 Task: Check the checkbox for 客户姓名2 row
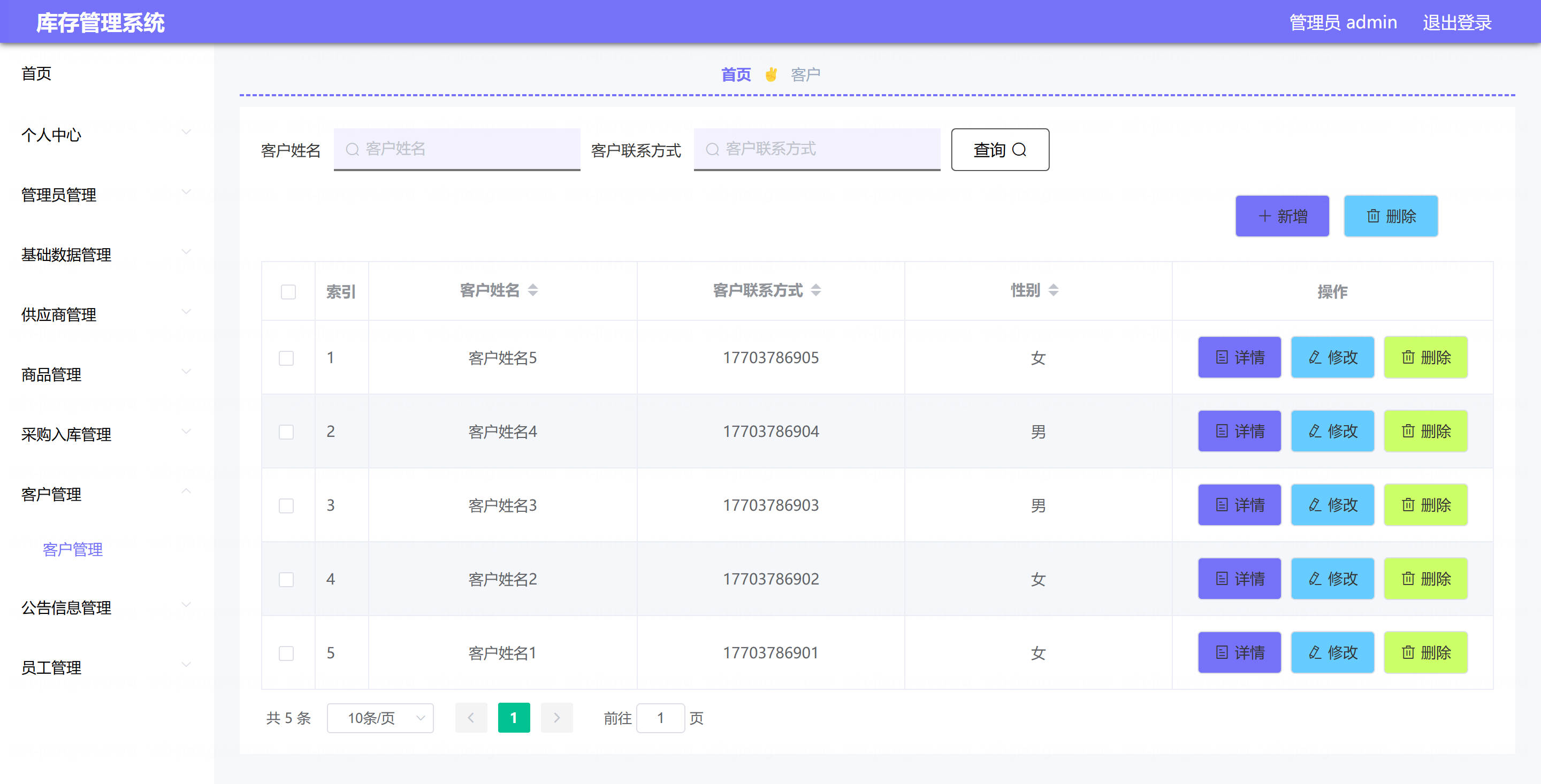point(286,580)
